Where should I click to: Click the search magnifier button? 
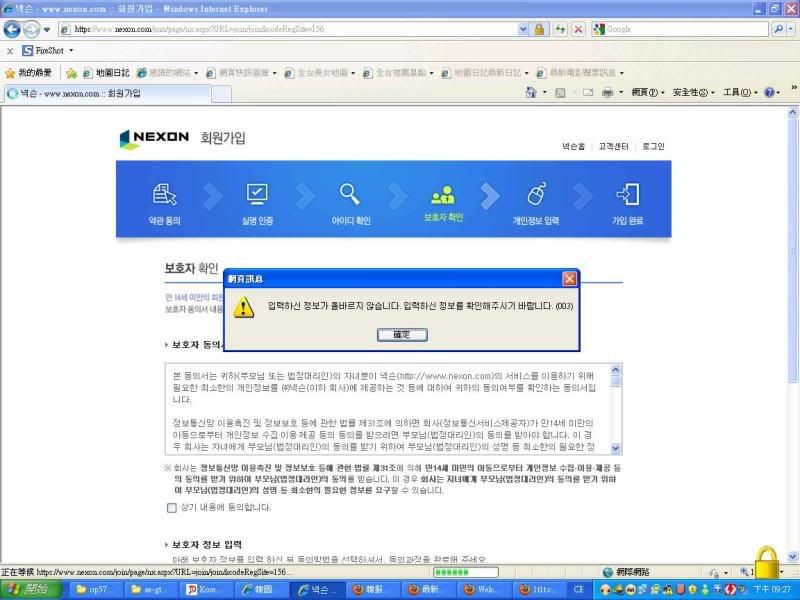(778, 29)
